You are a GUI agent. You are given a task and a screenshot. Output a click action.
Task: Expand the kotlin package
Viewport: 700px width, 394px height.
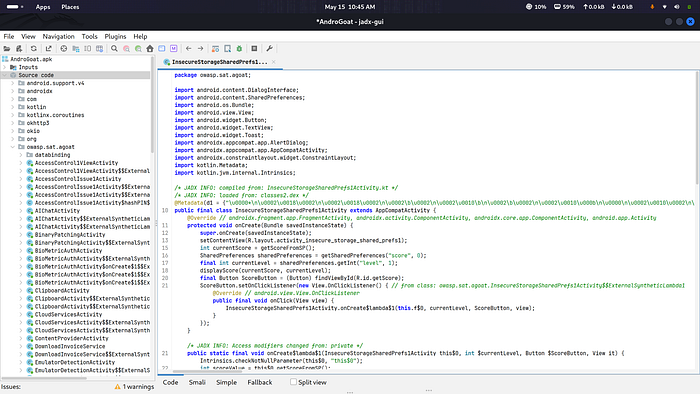(x=13, y=107)
